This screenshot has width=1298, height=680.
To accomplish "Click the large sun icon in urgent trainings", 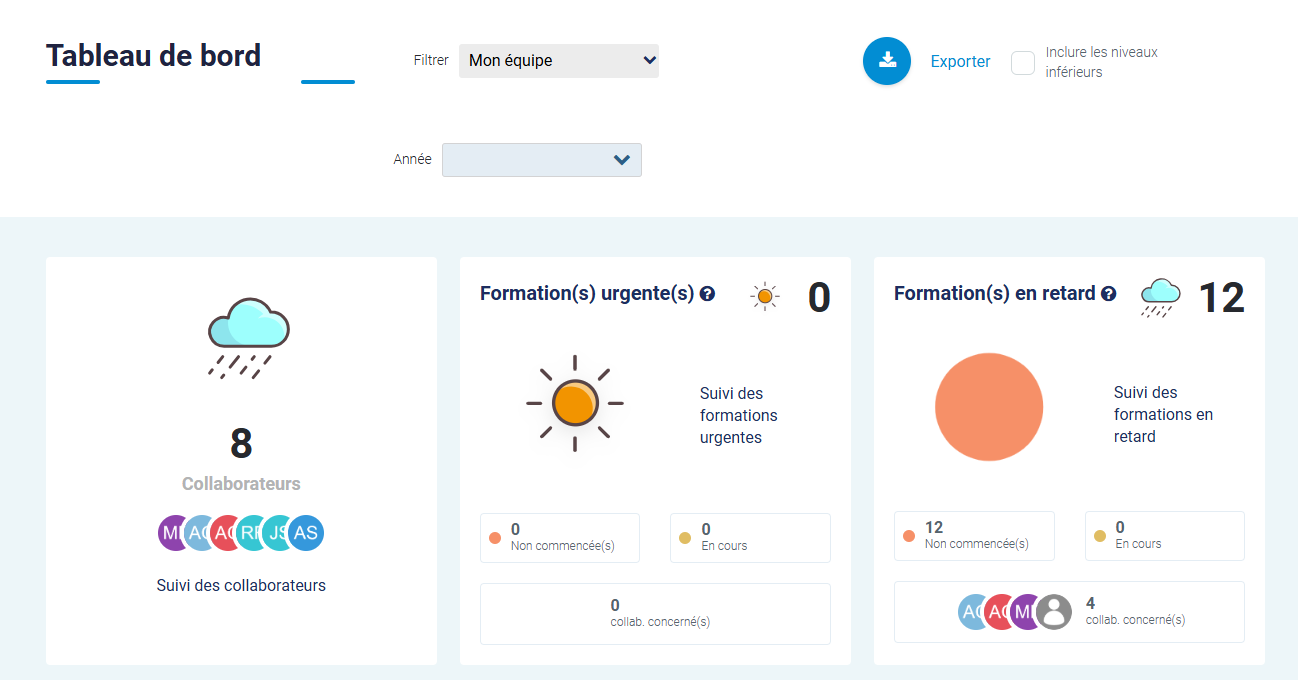I will [x=575, y=403].
